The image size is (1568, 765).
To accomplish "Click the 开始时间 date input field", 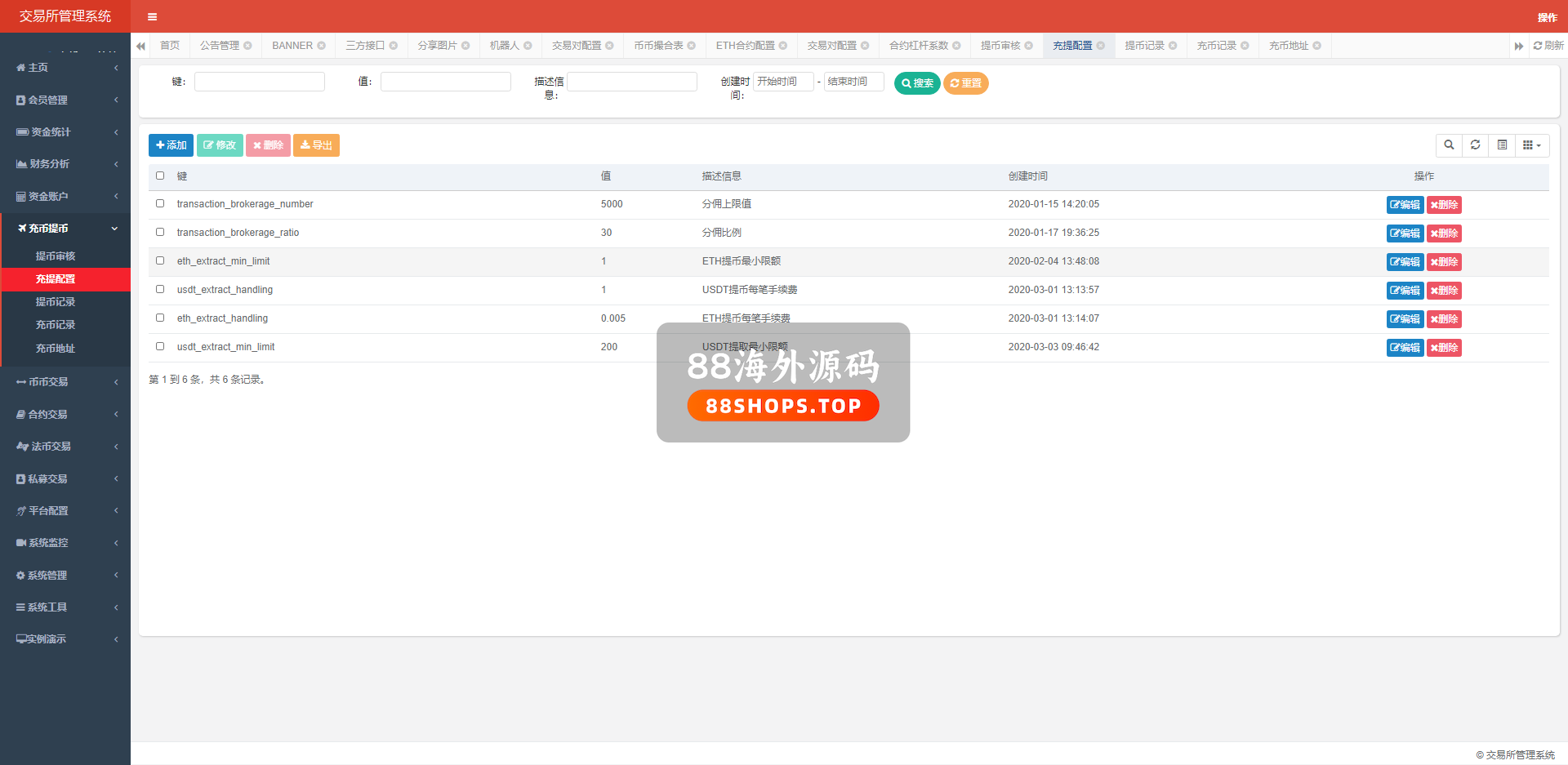I will (782, 82).
